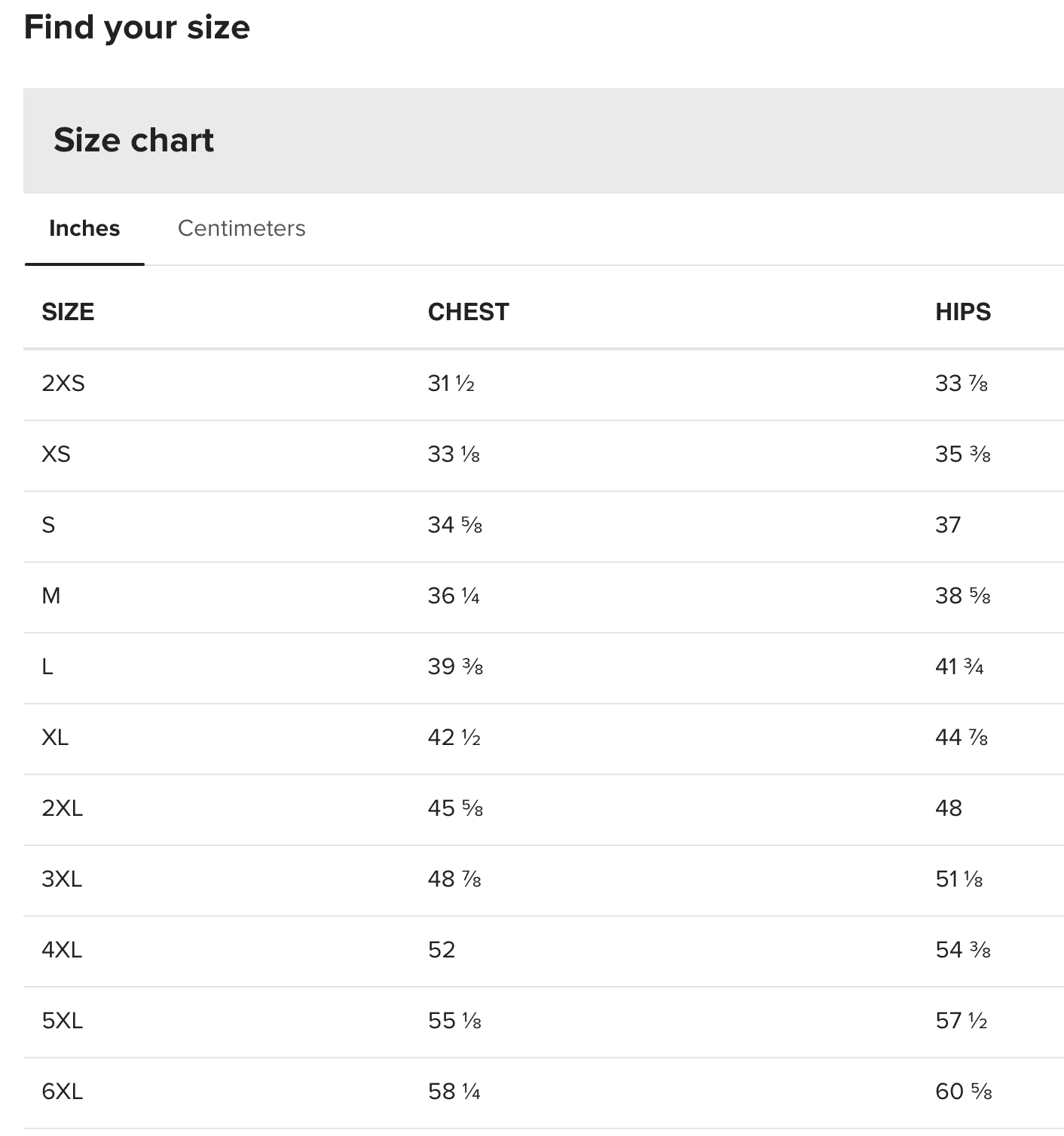Select the Inches tab
Image resolution: width=1064 pixels, height=1136 pixels.
click(84, 228)
